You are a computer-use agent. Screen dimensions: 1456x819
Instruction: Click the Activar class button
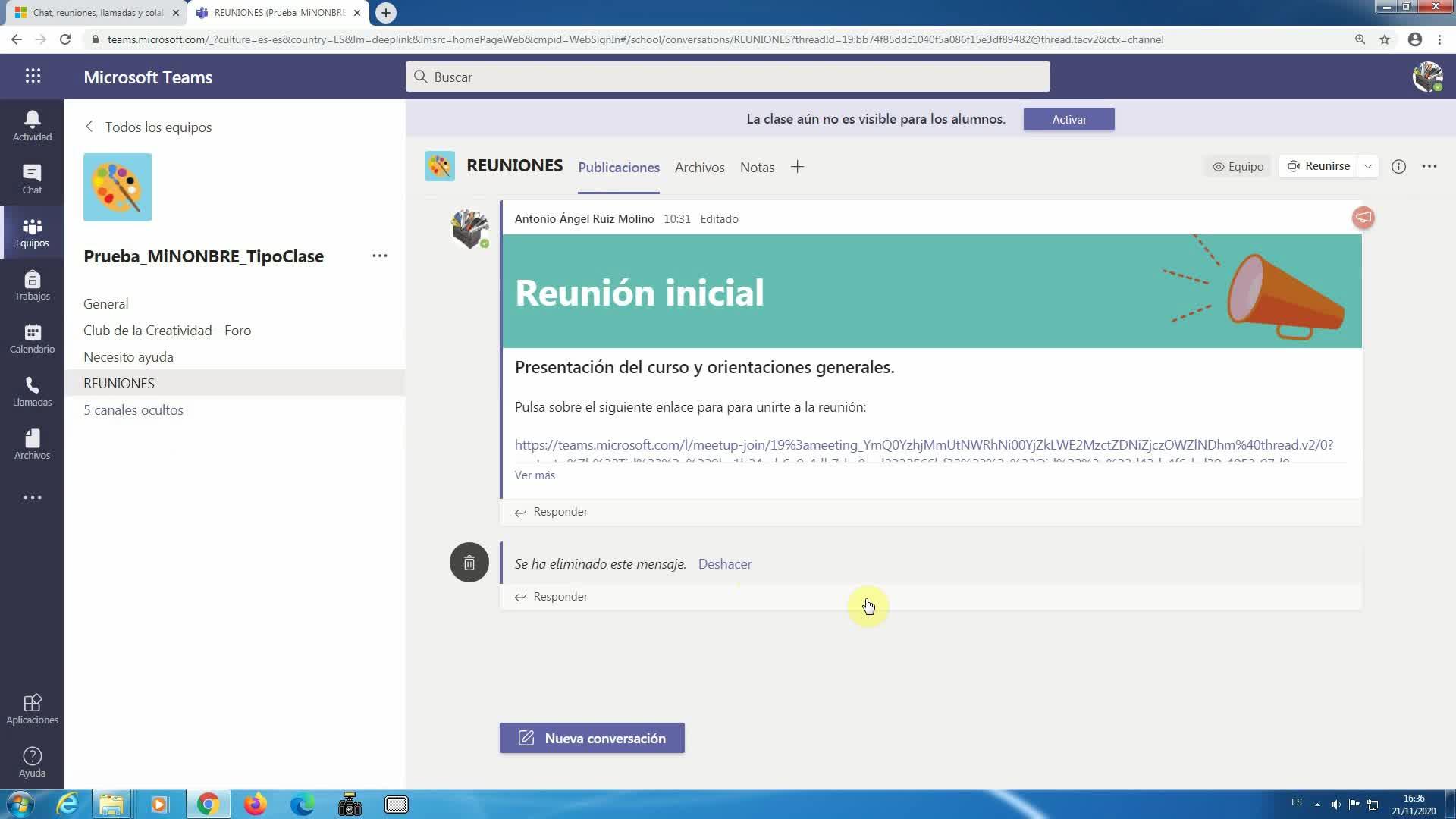(1069, 119)
